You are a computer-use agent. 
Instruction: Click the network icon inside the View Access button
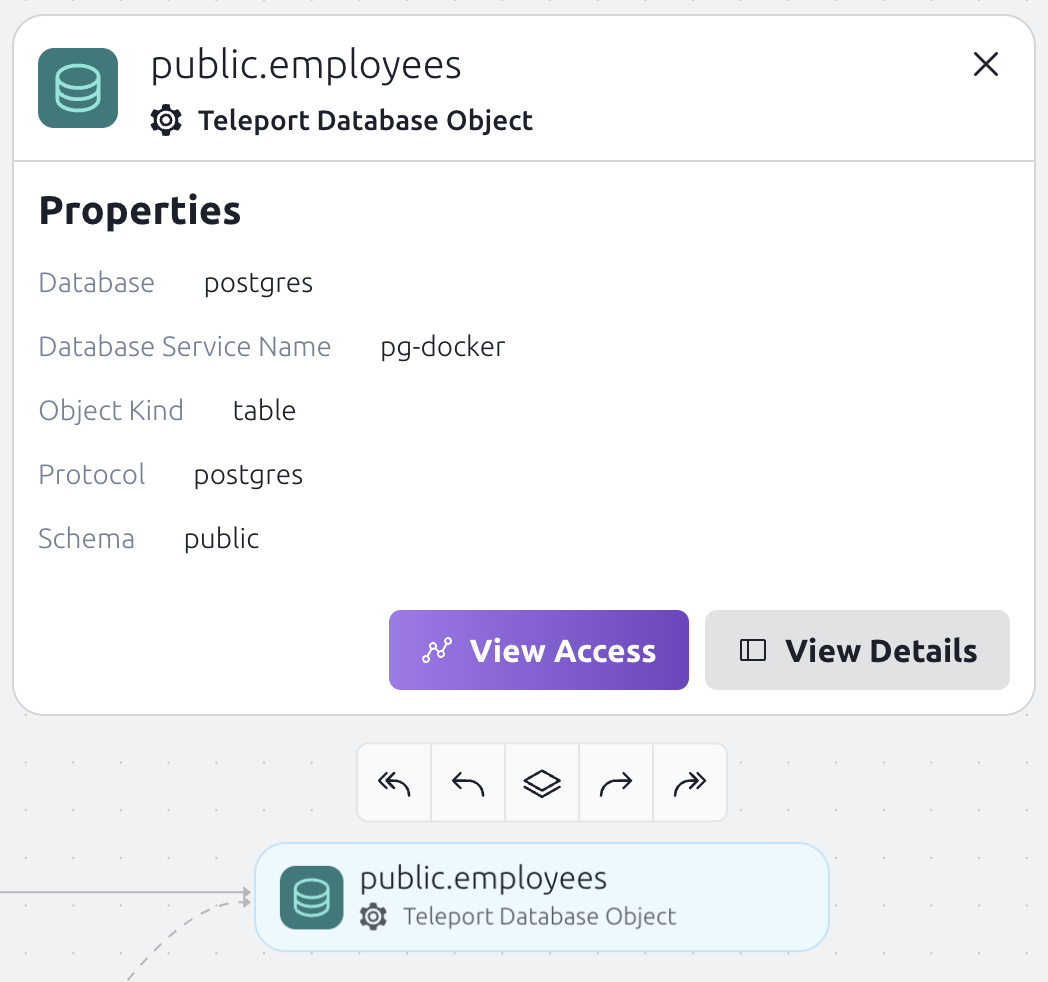436,650
